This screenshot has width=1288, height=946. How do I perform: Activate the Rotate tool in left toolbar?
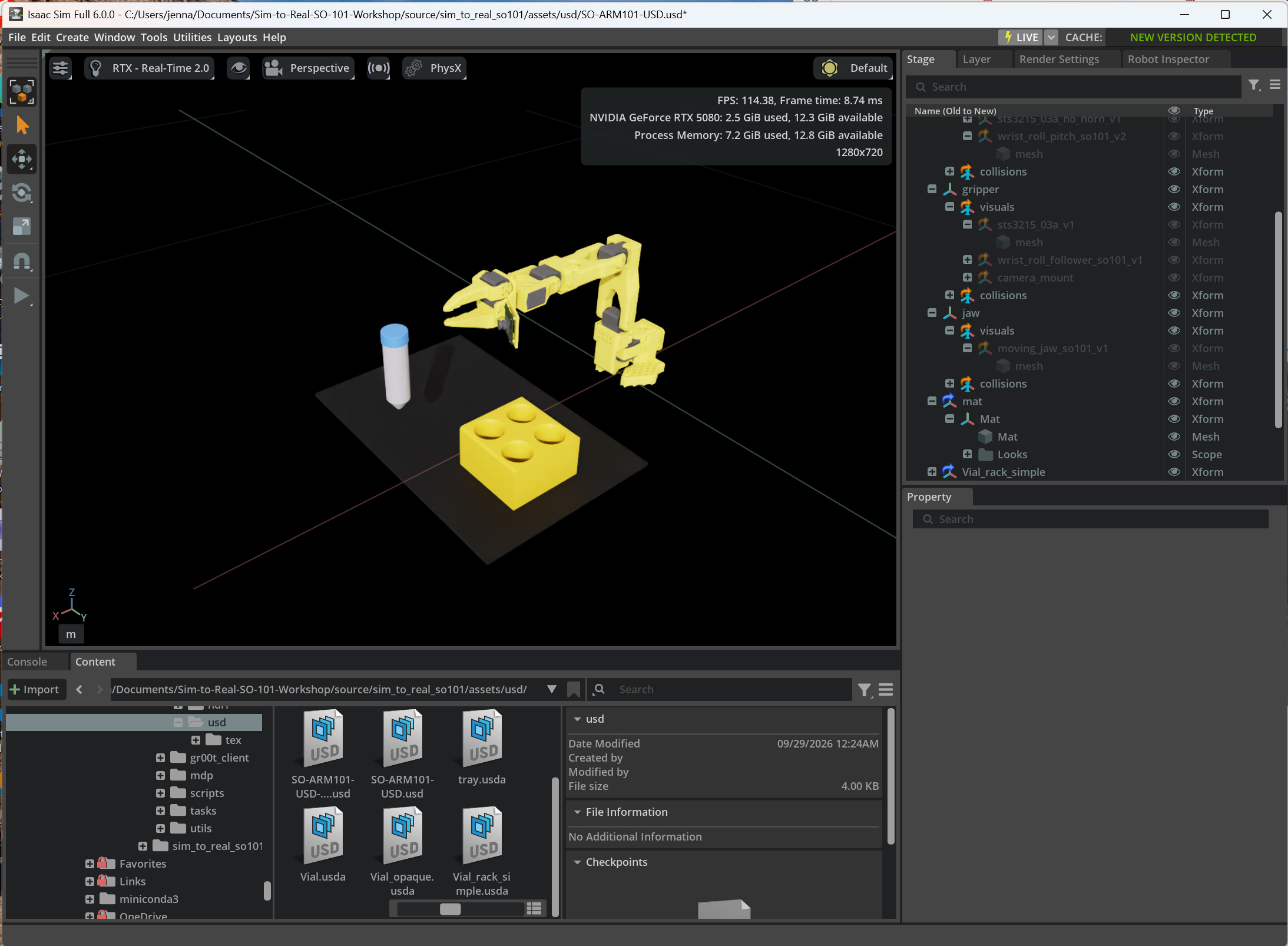[x=22, y=193]
